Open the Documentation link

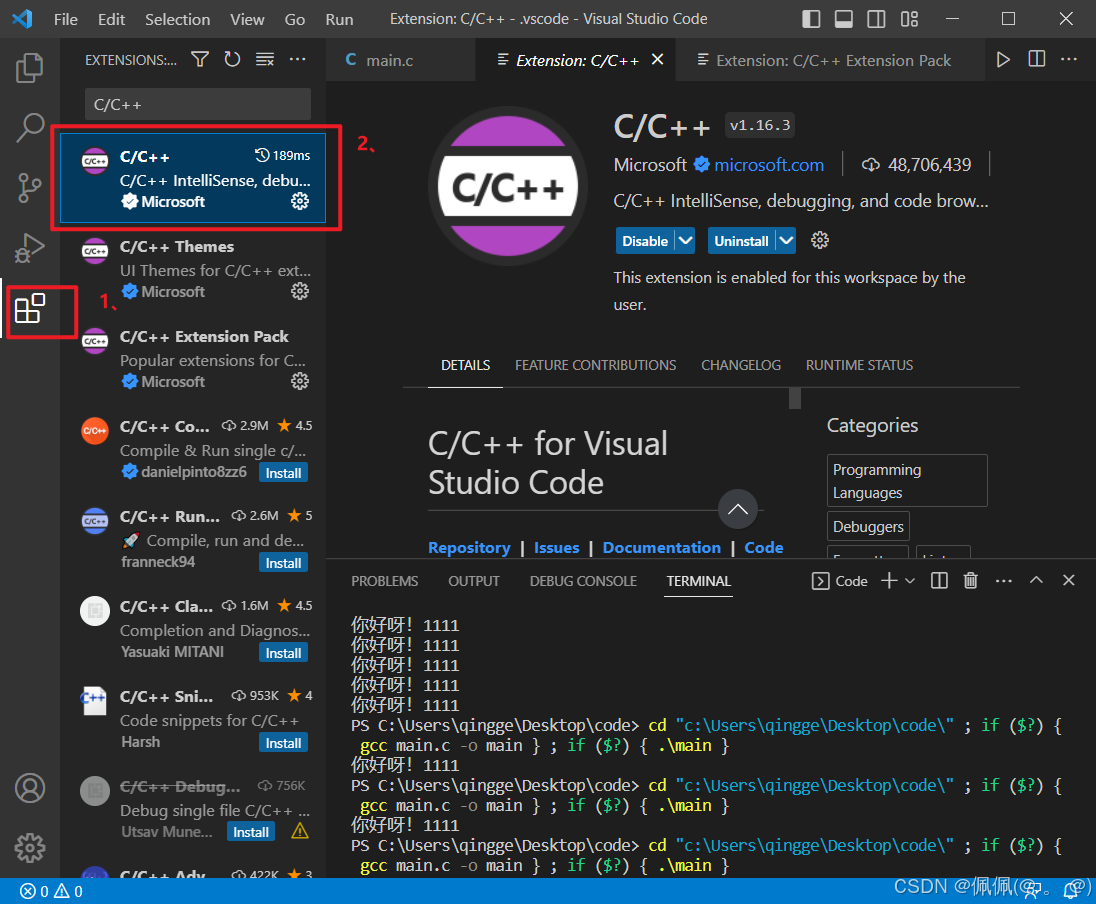(661, 547)
